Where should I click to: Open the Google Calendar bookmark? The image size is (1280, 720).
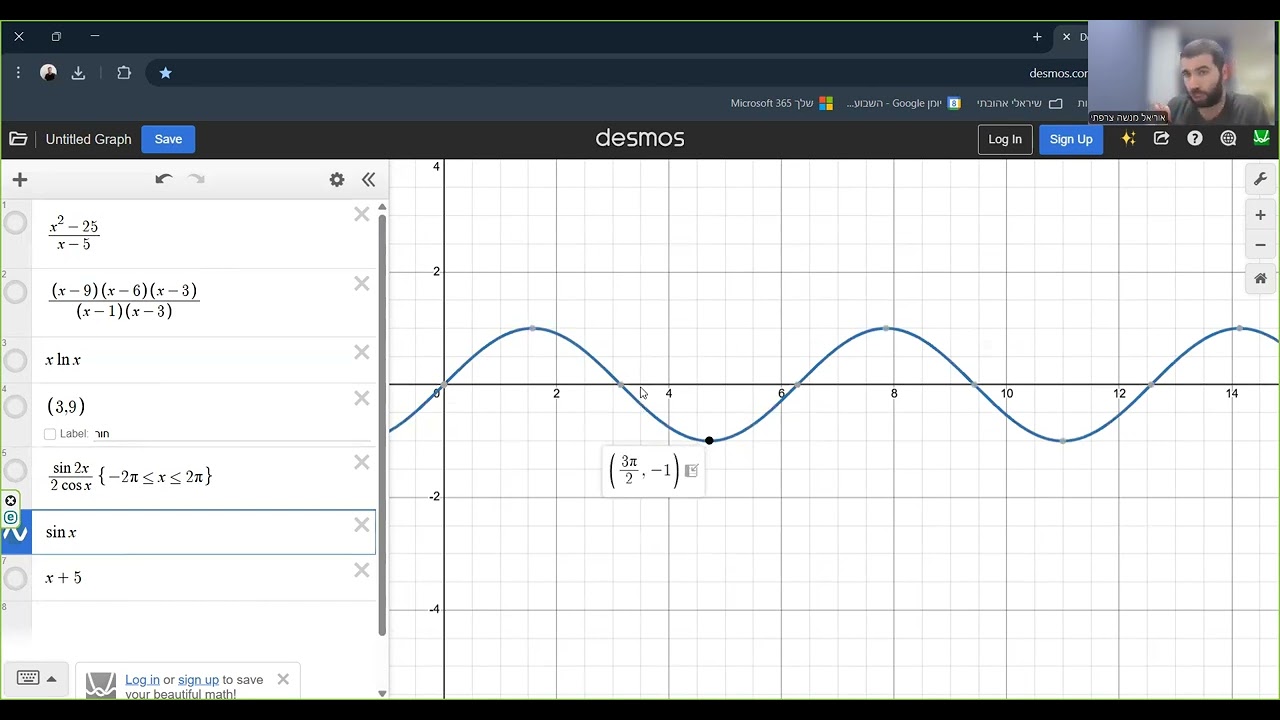[x=903, y=103]
